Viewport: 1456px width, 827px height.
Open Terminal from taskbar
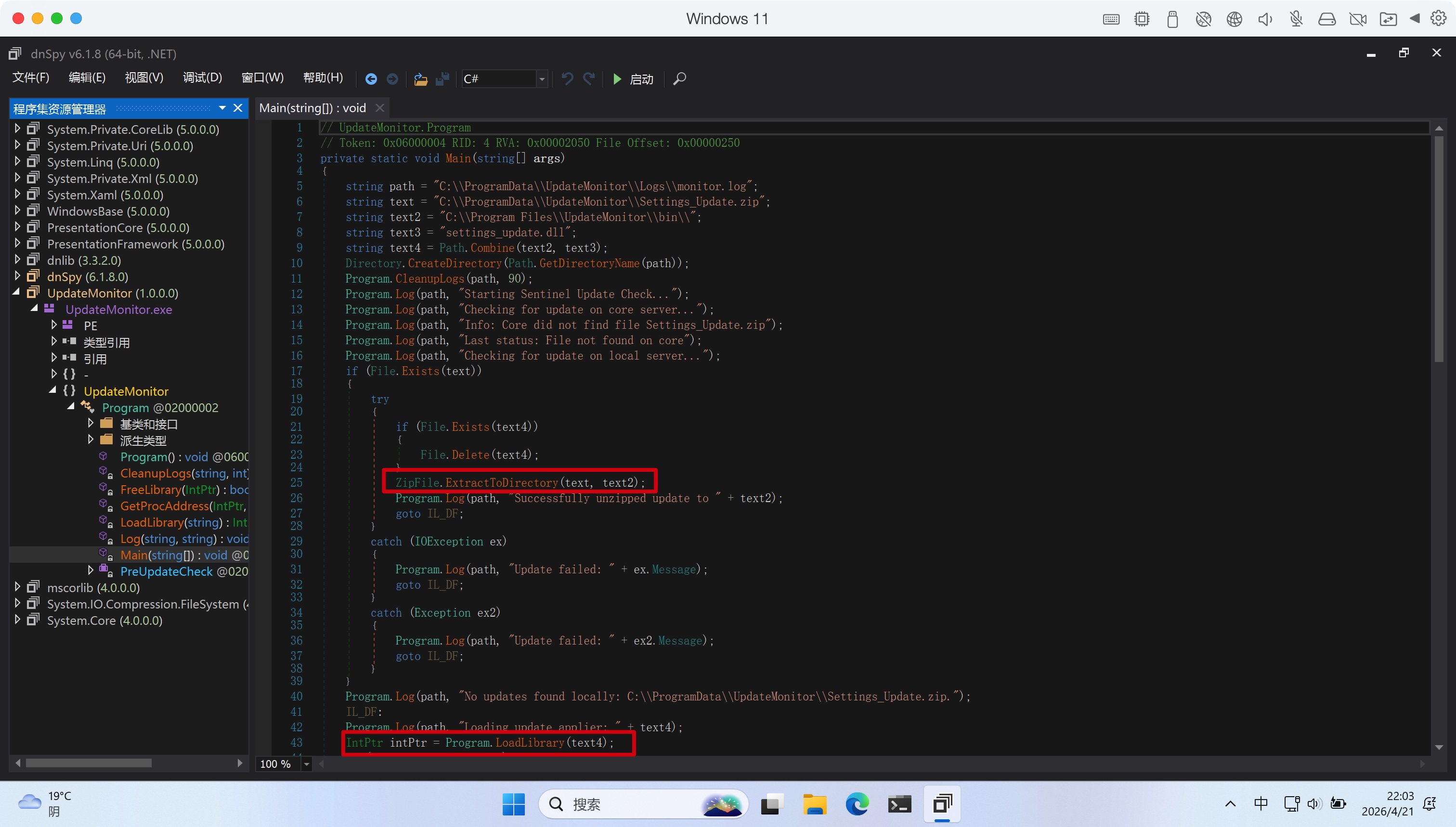pyautogui.click(x=899, y=804)
